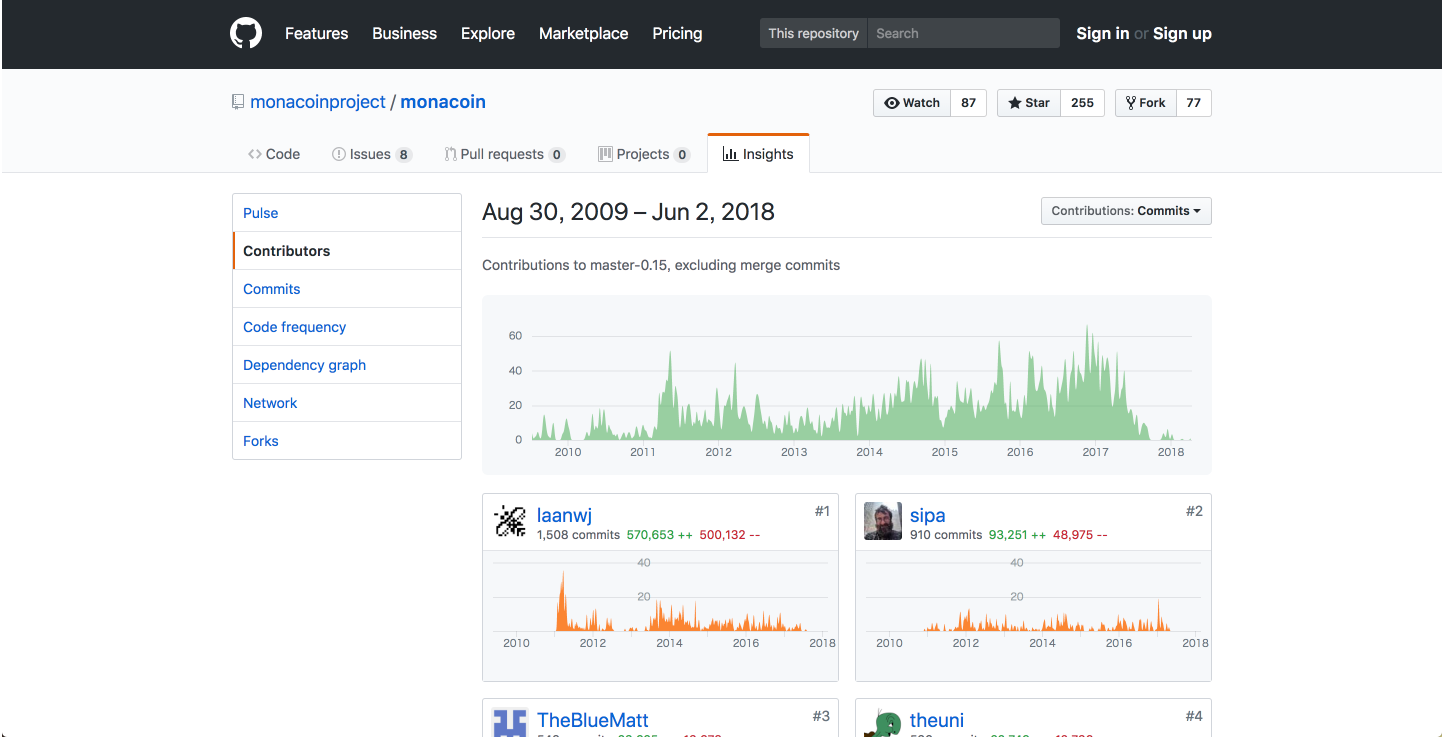Switch to the Pricing page
This screenshot has height=737, width=1442.
pyautogui.click(x=677, y=33)
